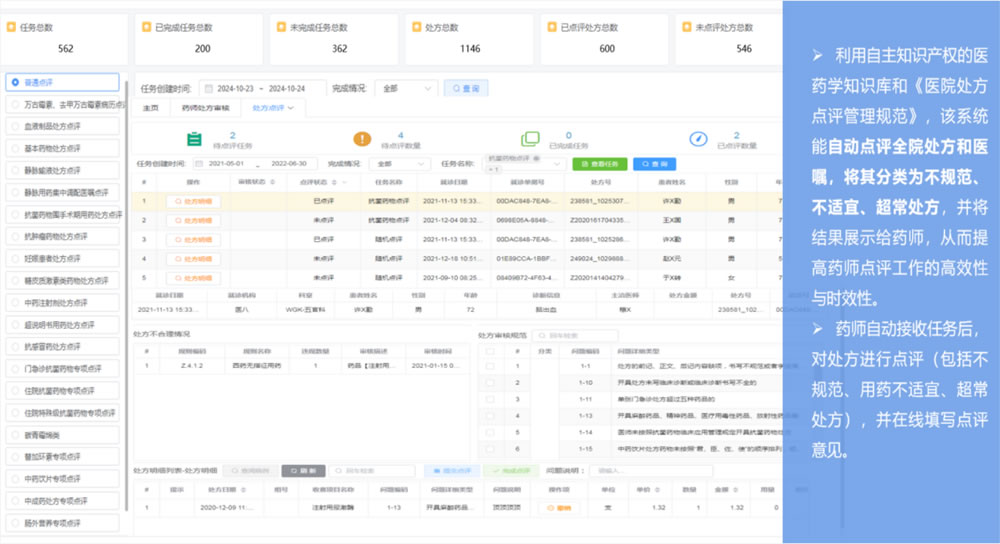Expand the 任务名称 multi-select dropdown
This screenshot has height=544, width=1000.
[524, 164]
